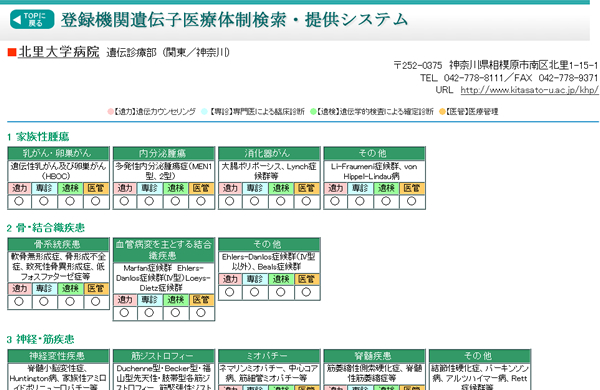Click the 専診 circle under Ehlers-Danlos その他

click(x=254, y=292)
